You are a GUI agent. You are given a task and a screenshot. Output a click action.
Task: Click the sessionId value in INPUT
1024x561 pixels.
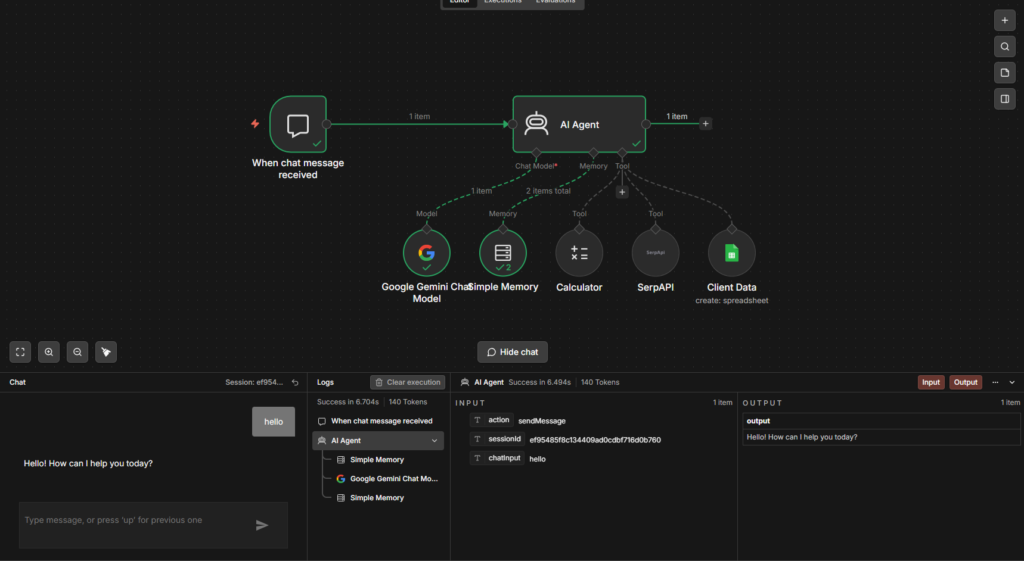click(595, 440)
